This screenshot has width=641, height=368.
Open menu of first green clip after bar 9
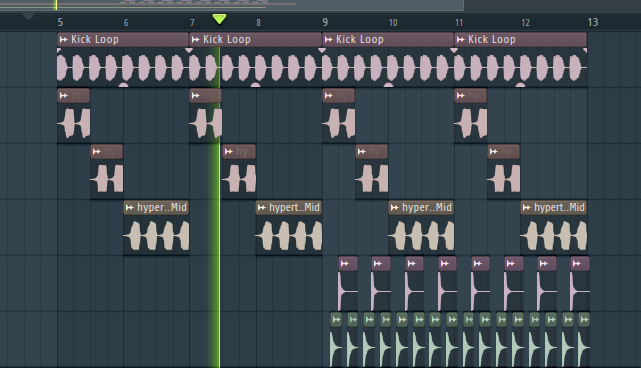click(x=336, y=320)
